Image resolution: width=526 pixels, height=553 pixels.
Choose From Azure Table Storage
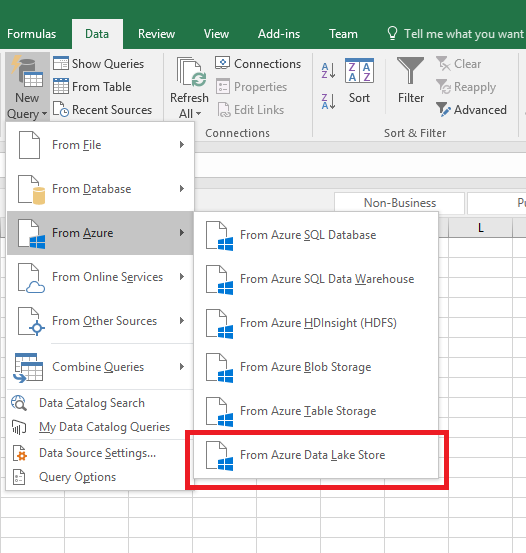click(316, 411)
